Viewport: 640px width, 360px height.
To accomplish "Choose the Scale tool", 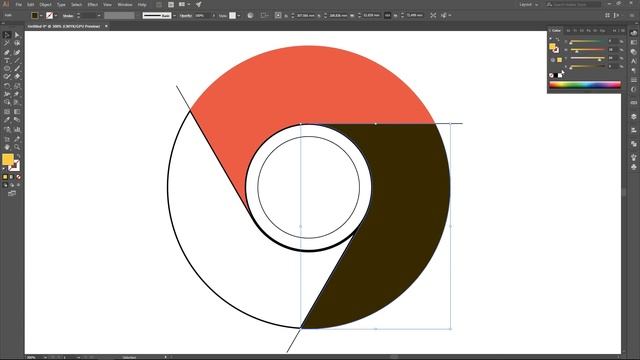I will point(17,86).
